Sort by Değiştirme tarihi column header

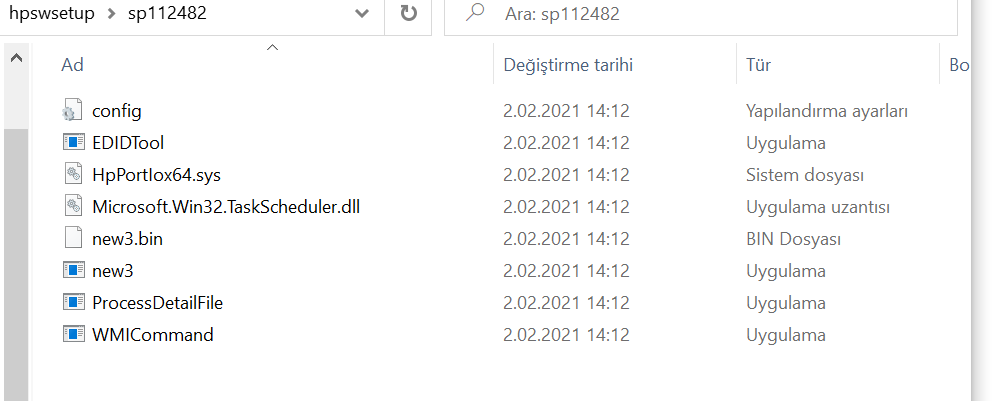568,65
